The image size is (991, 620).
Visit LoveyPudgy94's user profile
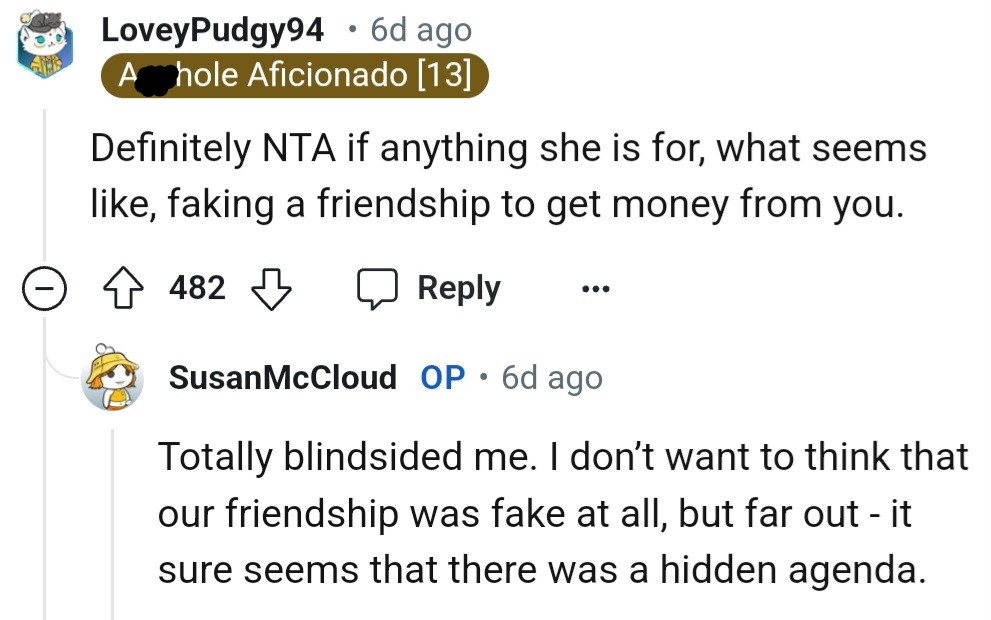pyautogui.click(x=212, y=31)
